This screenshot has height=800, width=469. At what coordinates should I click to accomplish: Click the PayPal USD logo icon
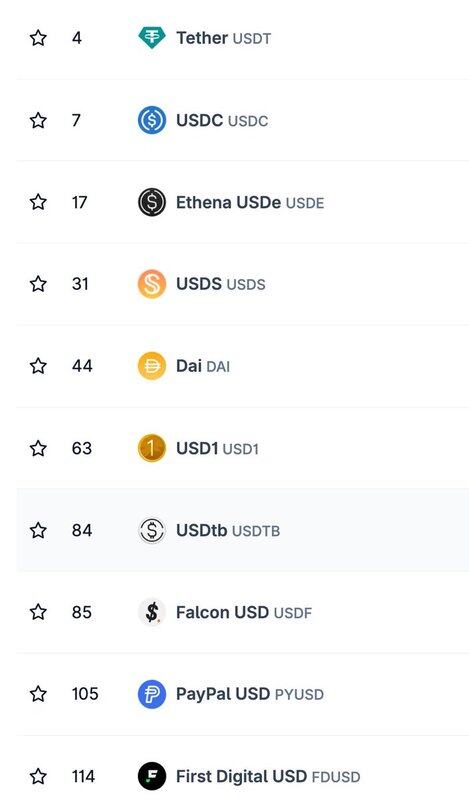[x=152, y=694]
